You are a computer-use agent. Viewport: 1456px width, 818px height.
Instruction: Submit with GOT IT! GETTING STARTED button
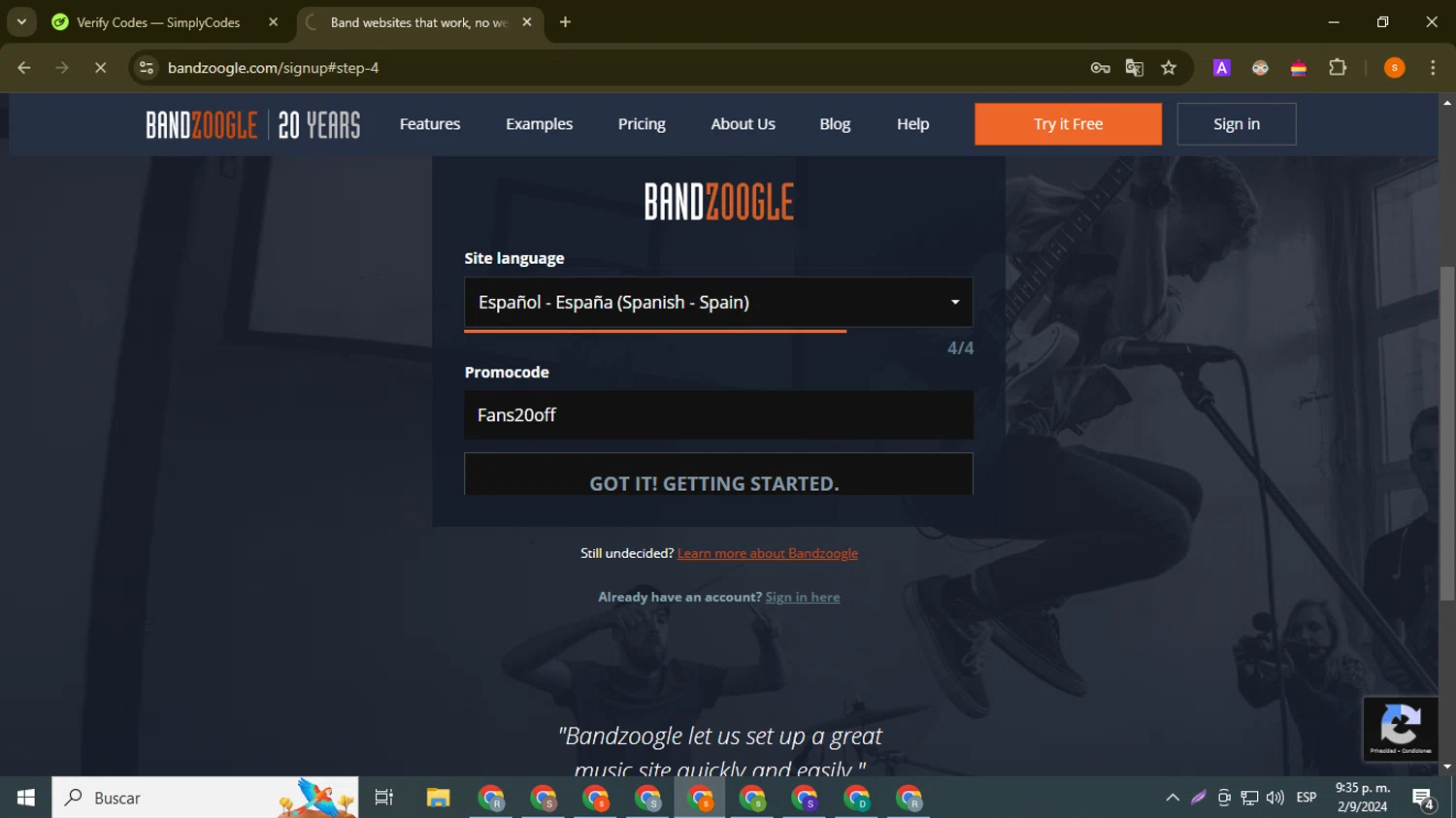[718, 474]
